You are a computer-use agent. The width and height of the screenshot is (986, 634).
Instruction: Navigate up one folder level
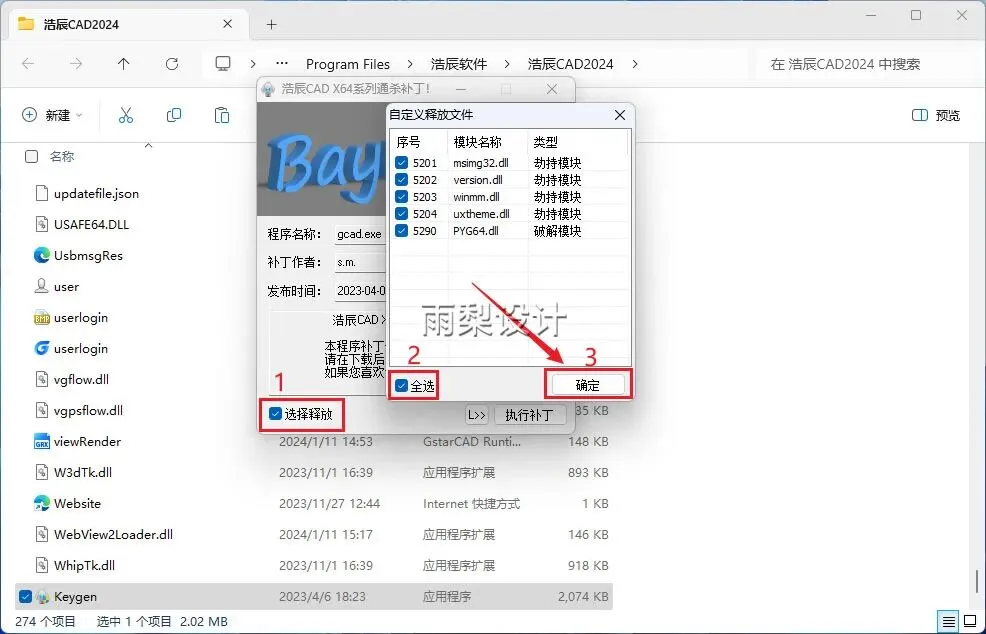(123, 64)
